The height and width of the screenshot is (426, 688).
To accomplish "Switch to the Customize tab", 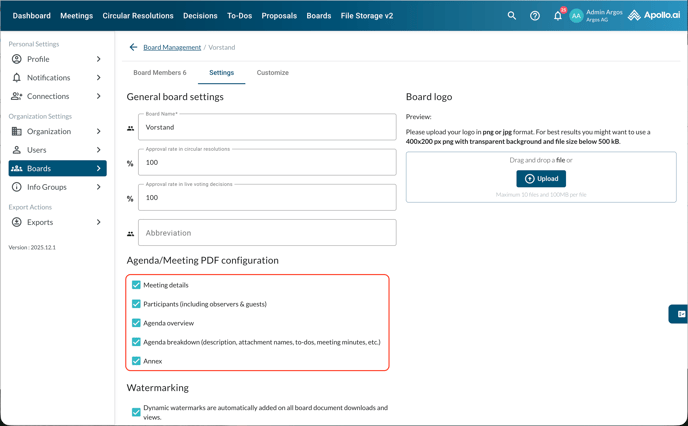I will coord(272,73).
